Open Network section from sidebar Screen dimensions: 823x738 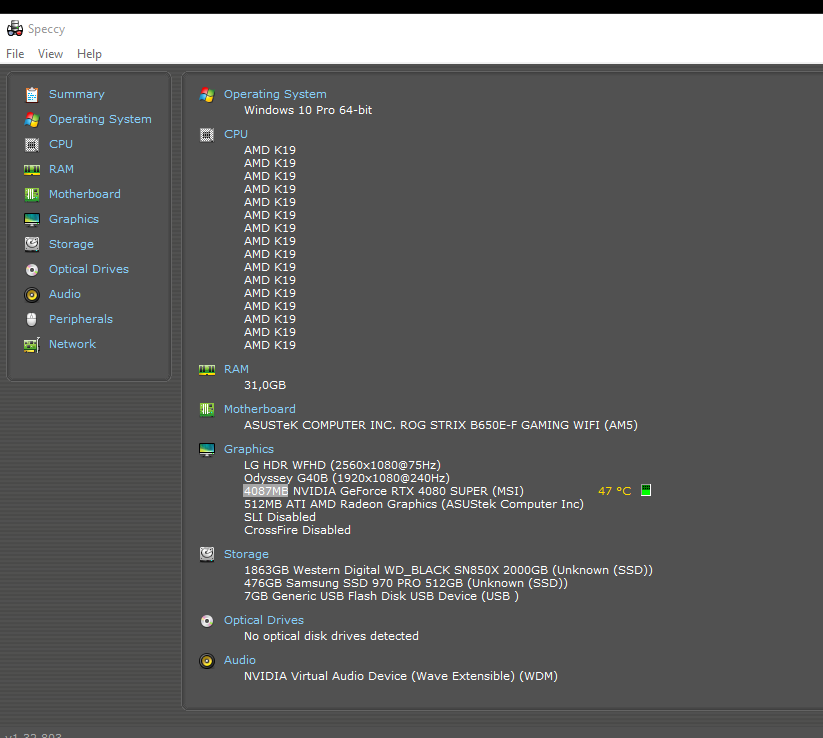click(72, 344)
